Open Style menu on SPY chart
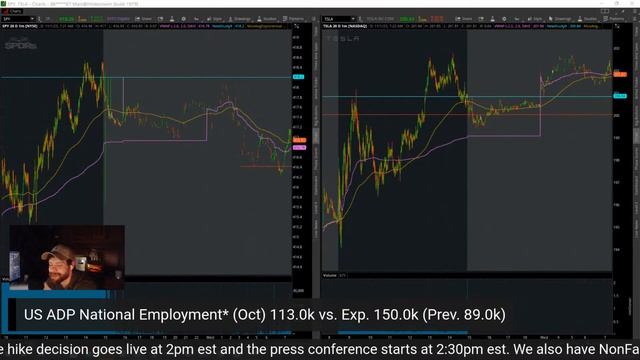 click(215, 19)
